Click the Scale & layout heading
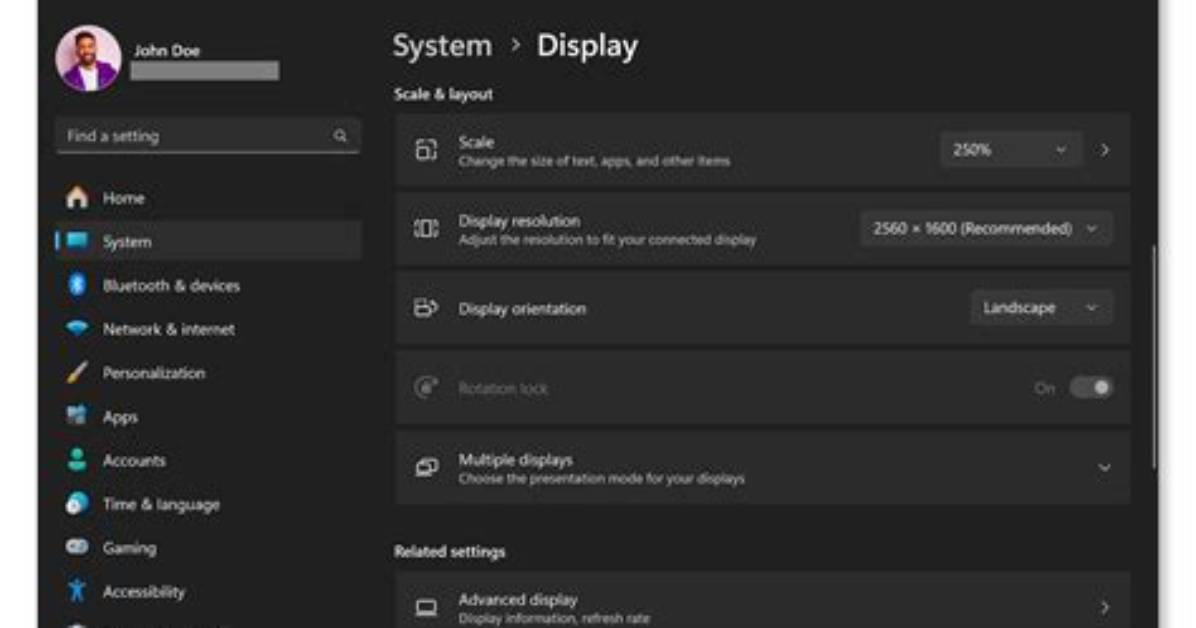 click(x=443, y=95)
